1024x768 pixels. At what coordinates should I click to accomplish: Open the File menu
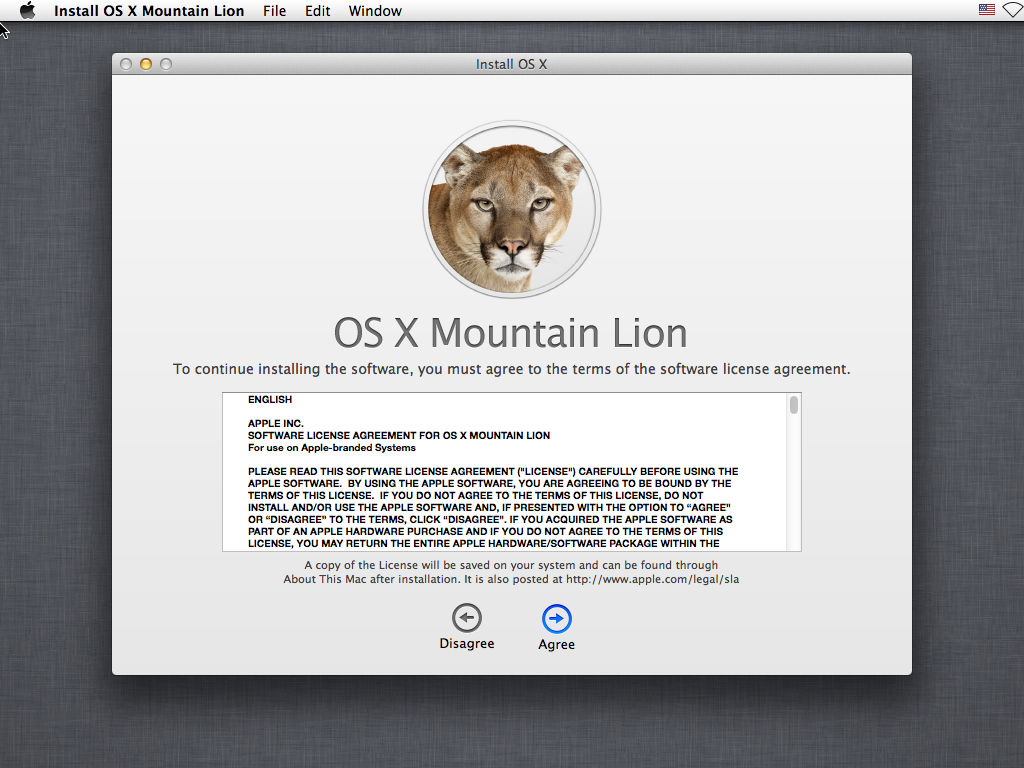pos(274,11)
